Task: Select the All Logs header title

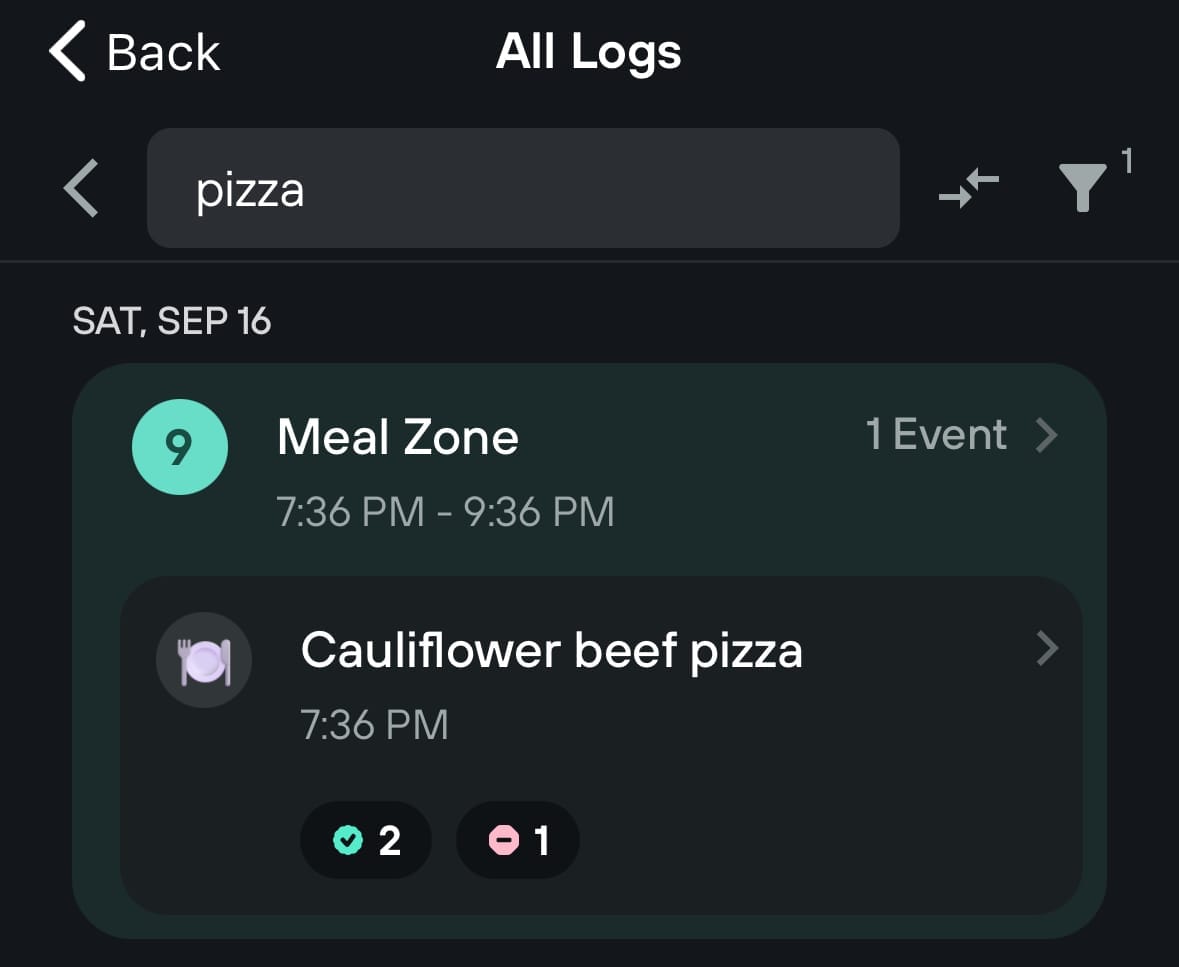Action: (x=588, y=52)
